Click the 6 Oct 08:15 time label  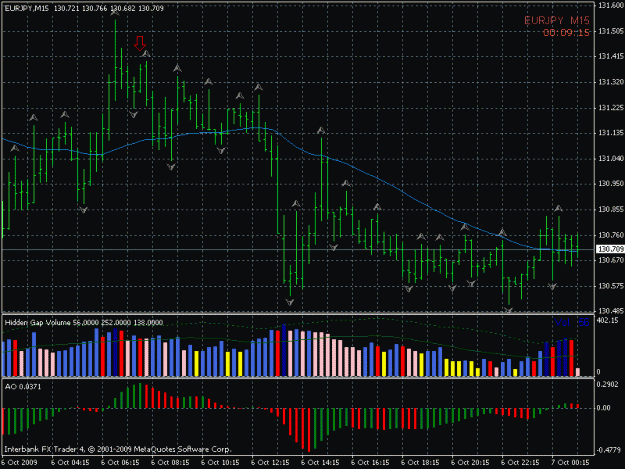pyautogui.click(x=170, y=463)
